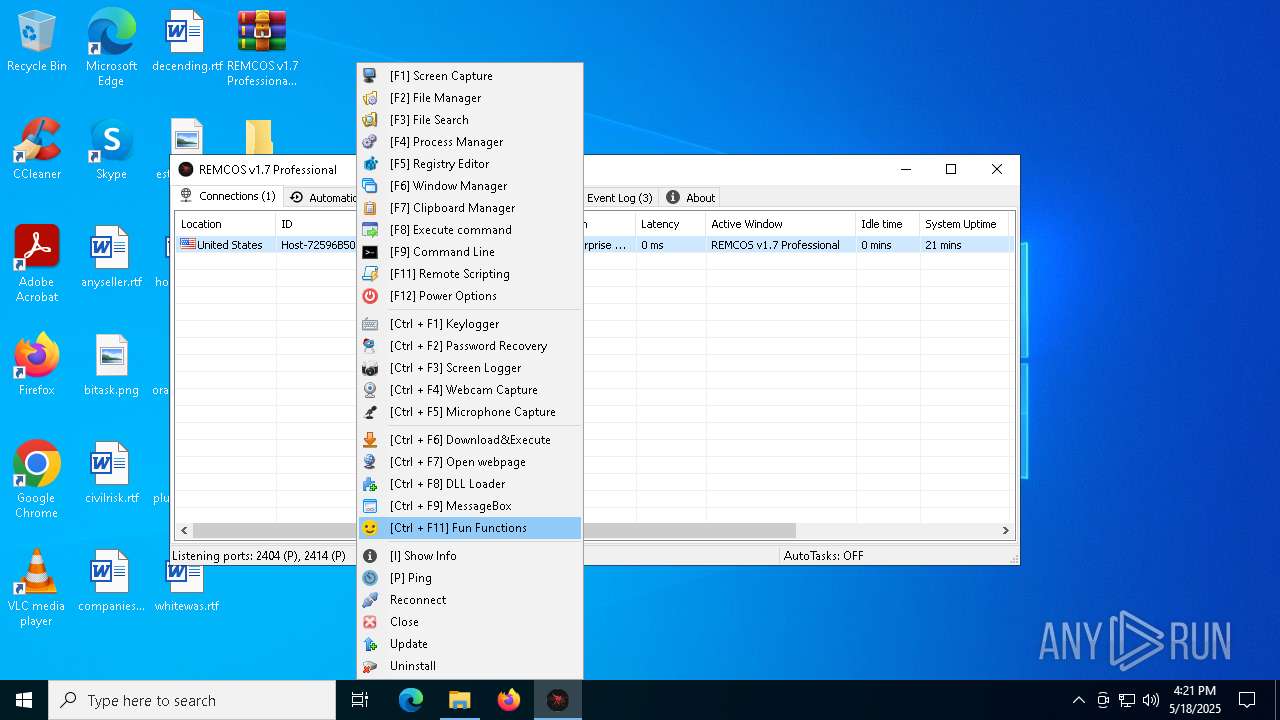1280x720 pixels.
Task: Open [F4] Process Manager
Action: click(470, 142)
